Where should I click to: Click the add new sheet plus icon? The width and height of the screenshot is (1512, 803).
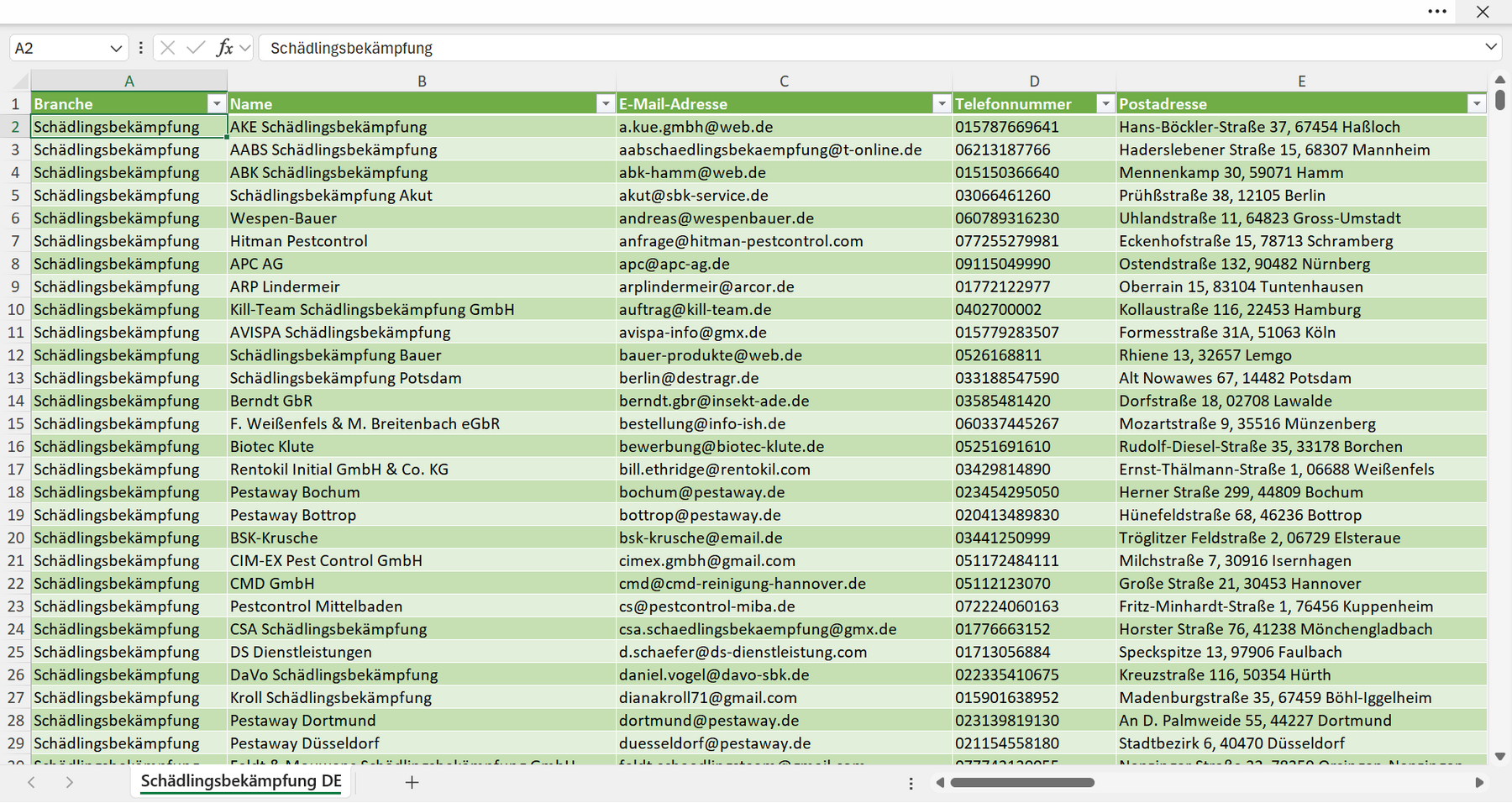tap(412, 782)
